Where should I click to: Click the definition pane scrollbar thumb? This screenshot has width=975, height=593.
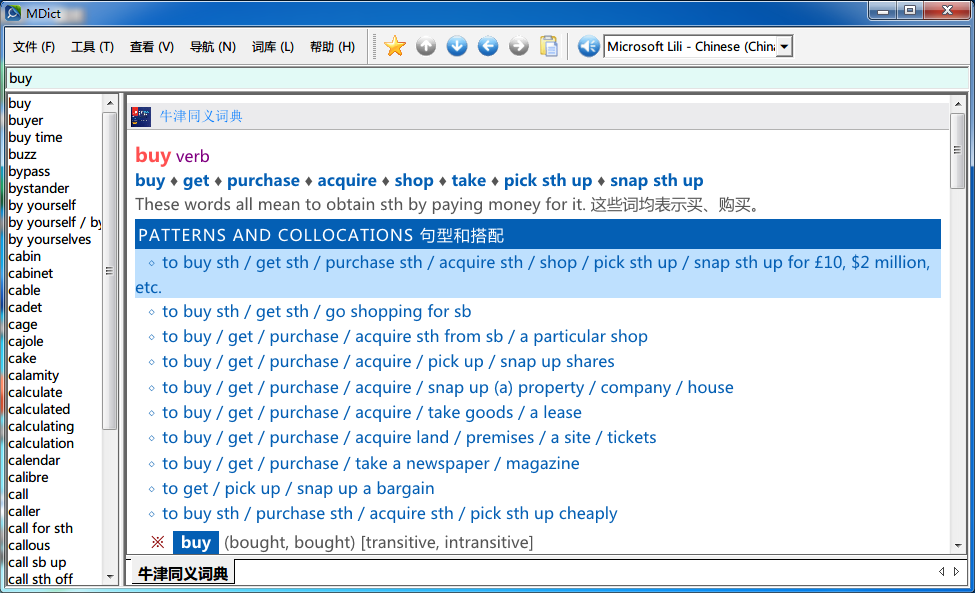[958, 150]
